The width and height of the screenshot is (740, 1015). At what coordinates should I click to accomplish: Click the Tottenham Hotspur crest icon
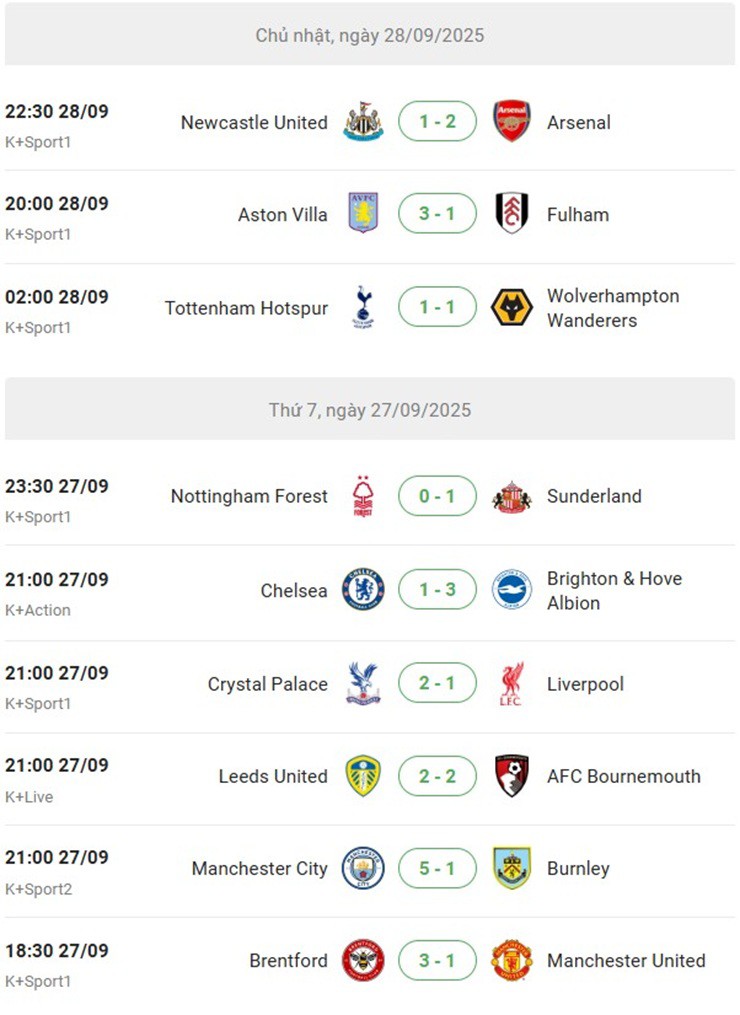pyautogui.click(x=362, y=307)
